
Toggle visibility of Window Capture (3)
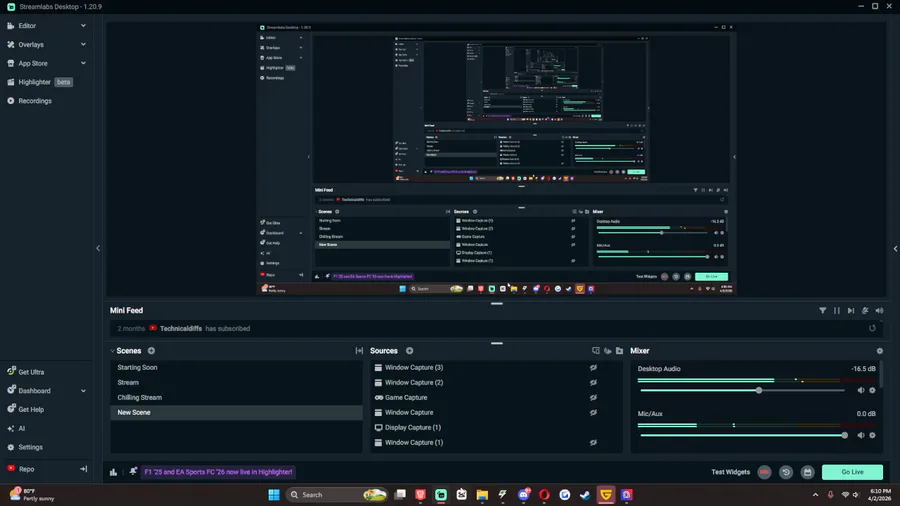pyautogui.click(x=593, y=368)
